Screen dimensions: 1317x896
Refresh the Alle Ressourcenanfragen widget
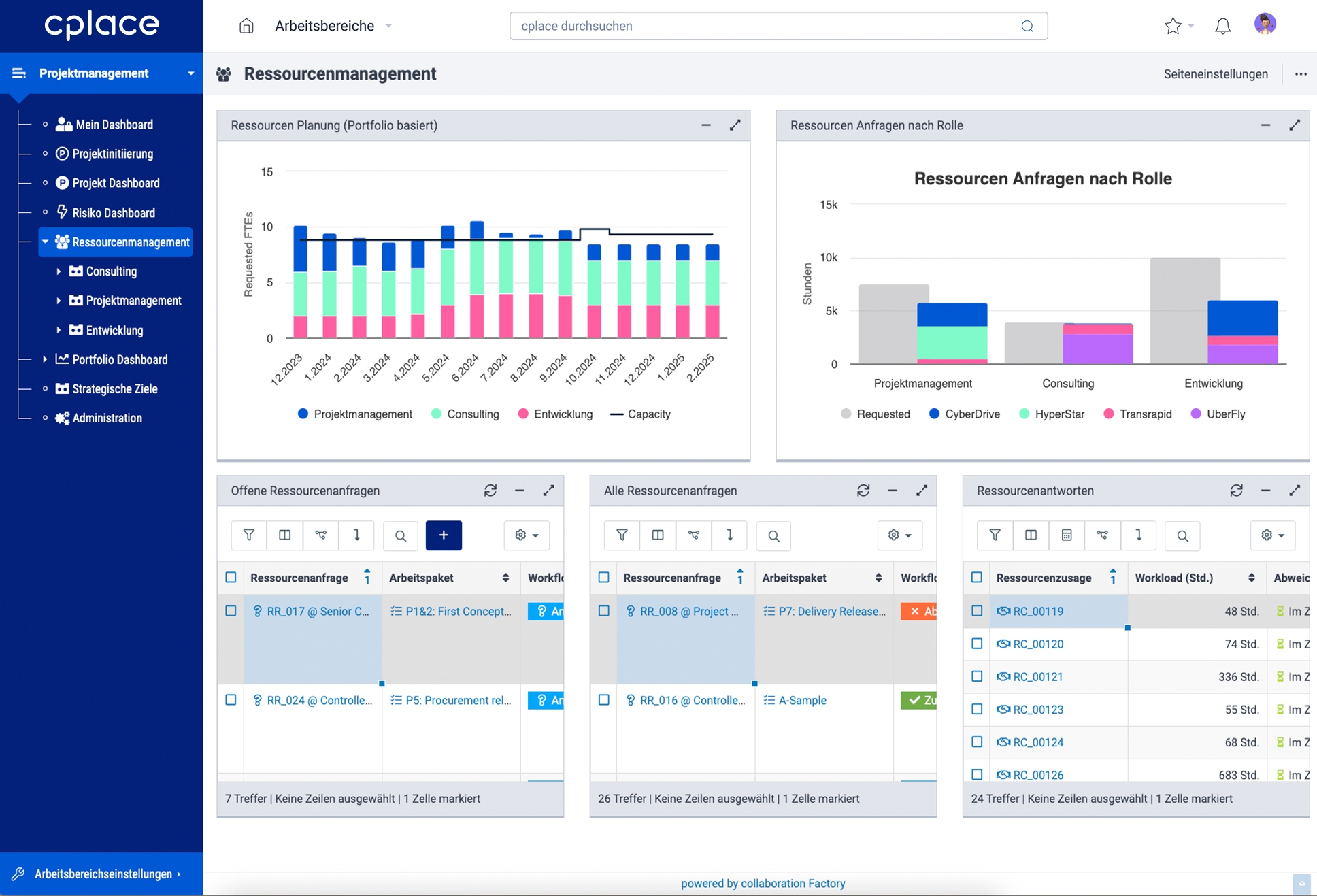863,491
